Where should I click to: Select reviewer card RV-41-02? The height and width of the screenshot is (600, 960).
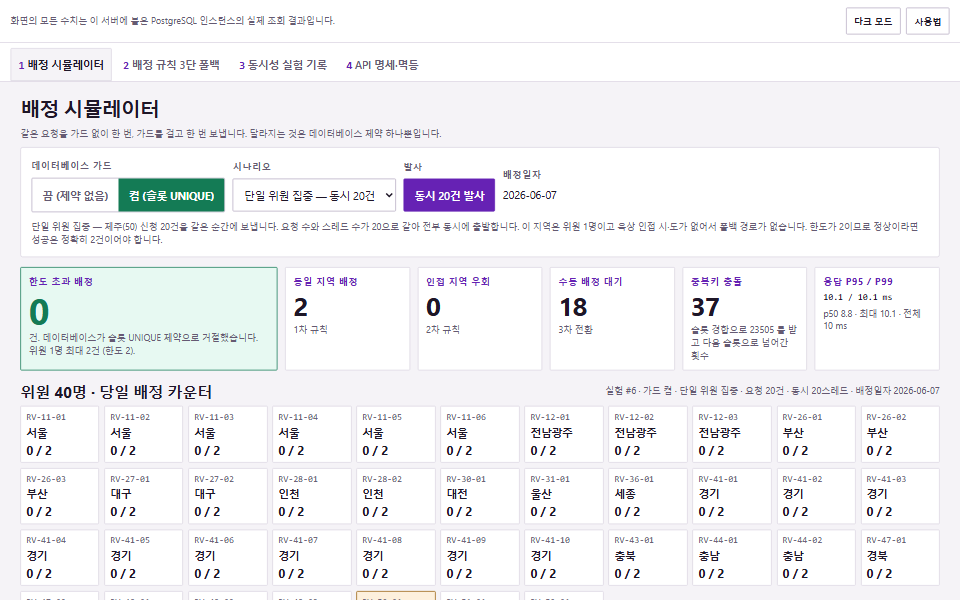point(816,496)
